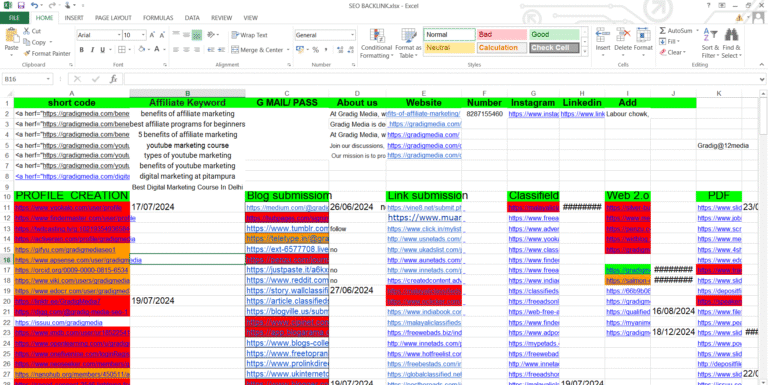Click the Increase Decimal icon
768x385 pixels.
point(340,49)
